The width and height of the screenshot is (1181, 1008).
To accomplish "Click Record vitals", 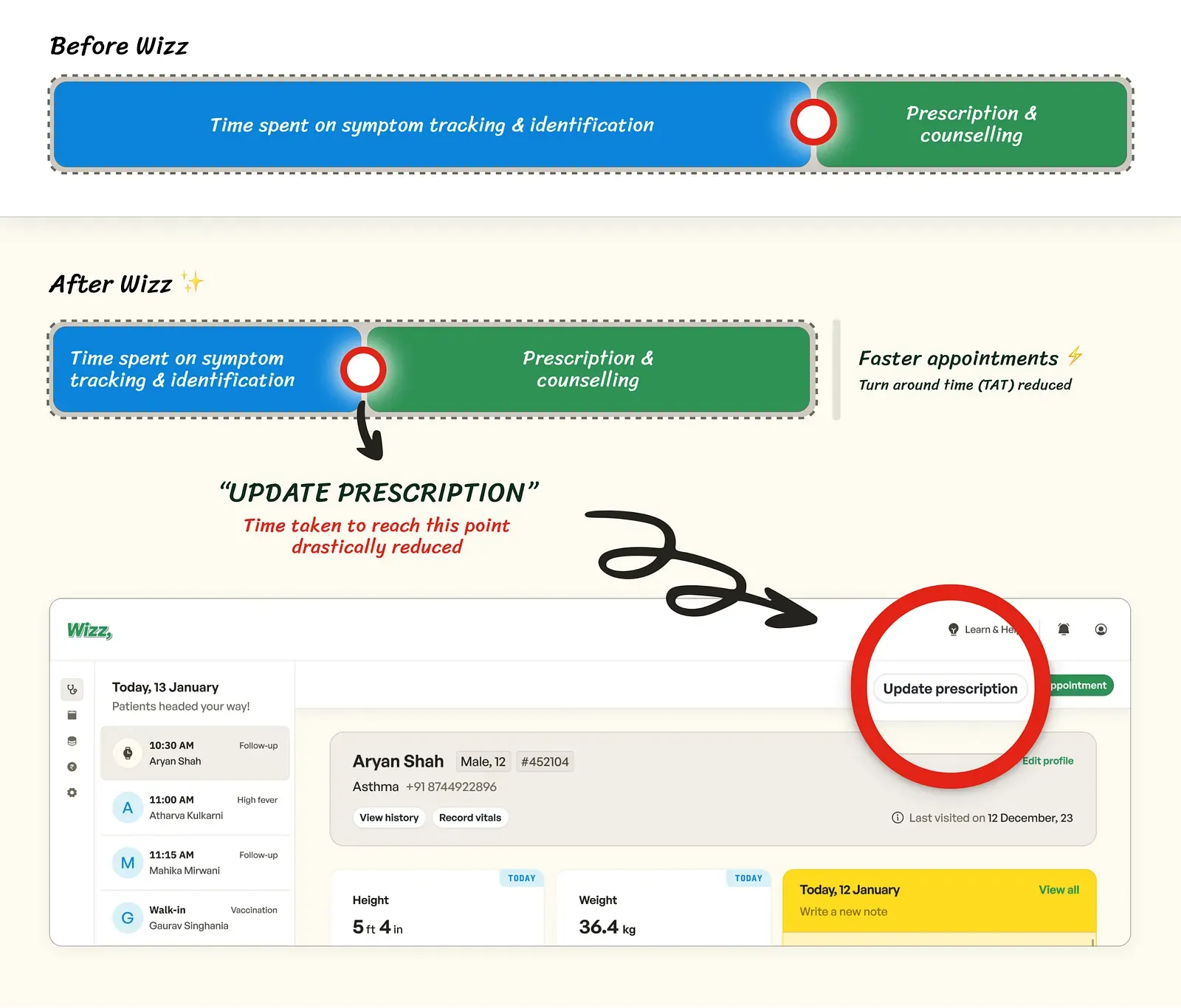I will point(470,818).
